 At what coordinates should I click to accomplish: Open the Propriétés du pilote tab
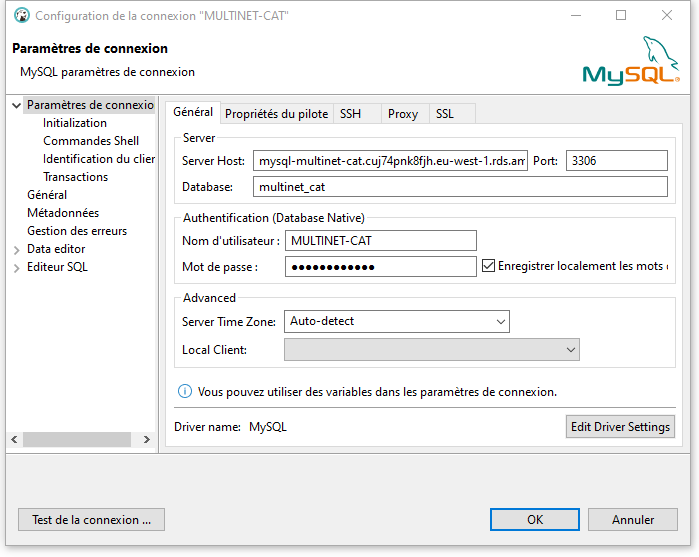(276, 114)
